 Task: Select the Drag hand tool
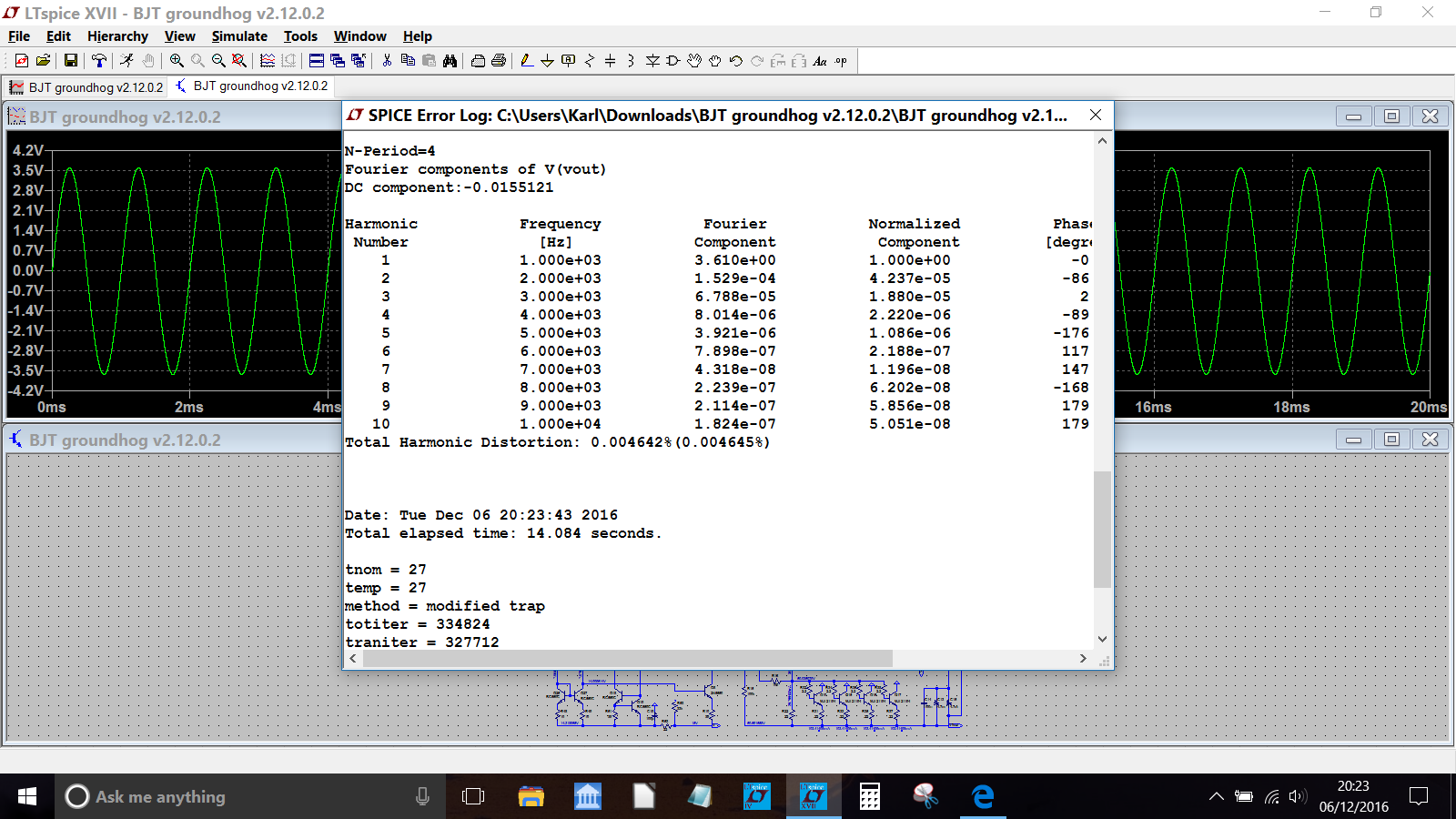click(715, 61)
